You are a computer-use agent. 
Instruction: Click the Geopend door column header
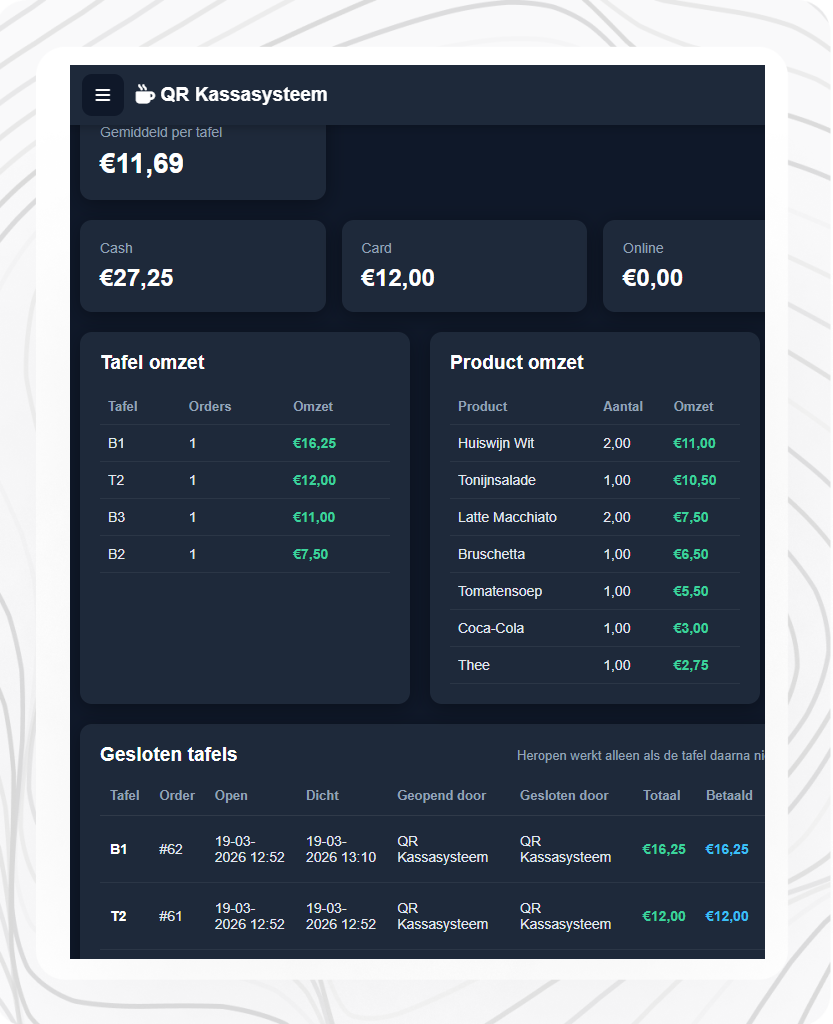pos(442,795)
